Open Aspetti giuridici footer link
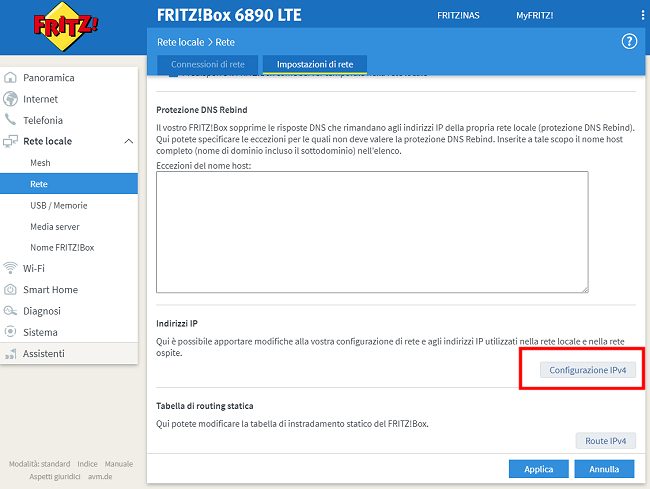Screen dimensions: 650x489 coord(55,477)
